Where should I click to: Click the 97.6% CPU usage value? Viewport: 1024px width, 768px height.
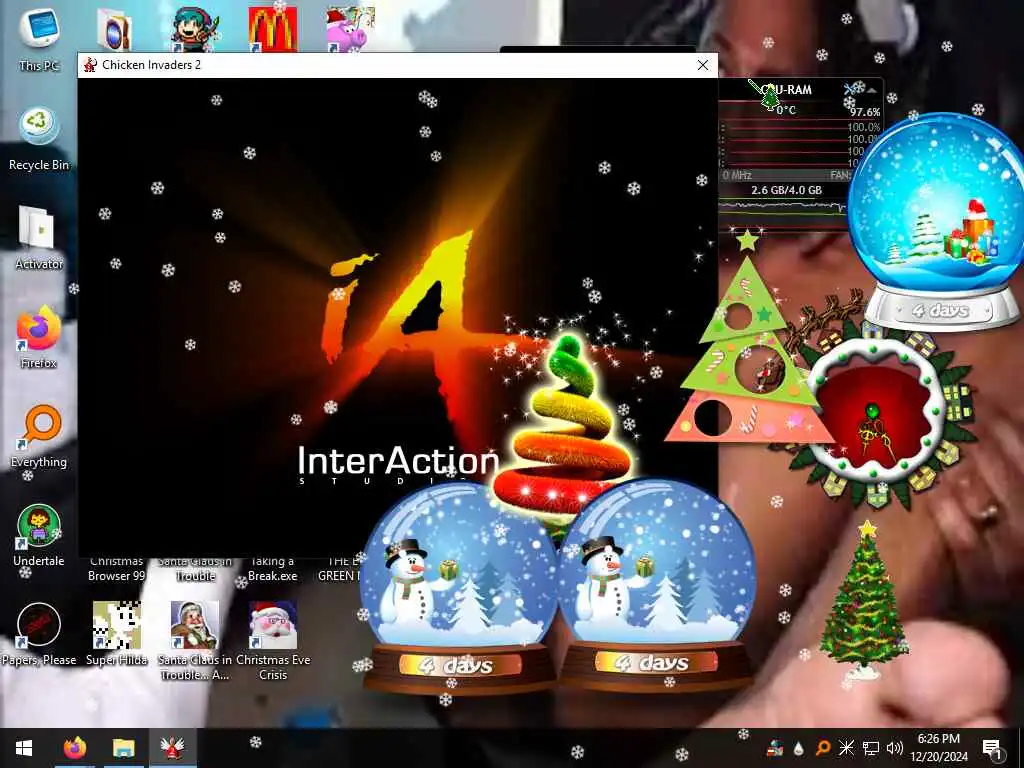coord(865,112)
